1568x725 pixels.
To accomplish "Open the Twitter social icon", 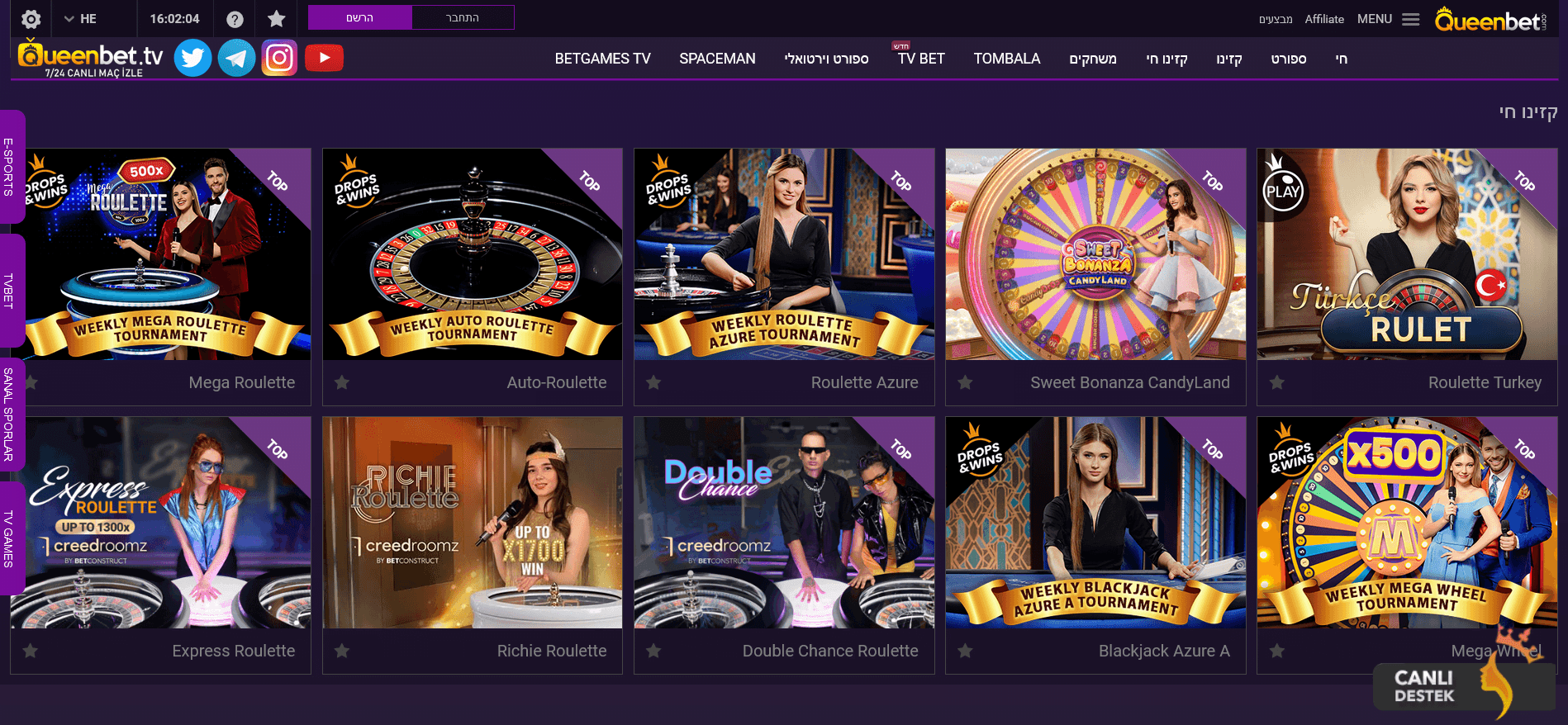I will (192, 58).
